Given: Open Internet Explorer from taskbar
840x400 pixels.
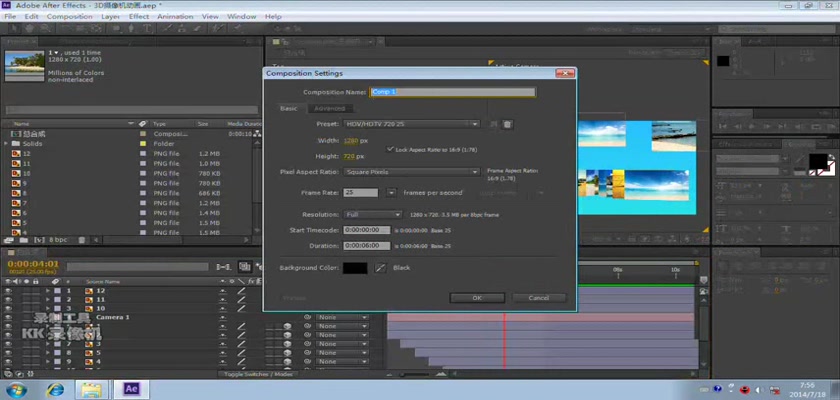Looking at the screenshot, I should (55, 389).
